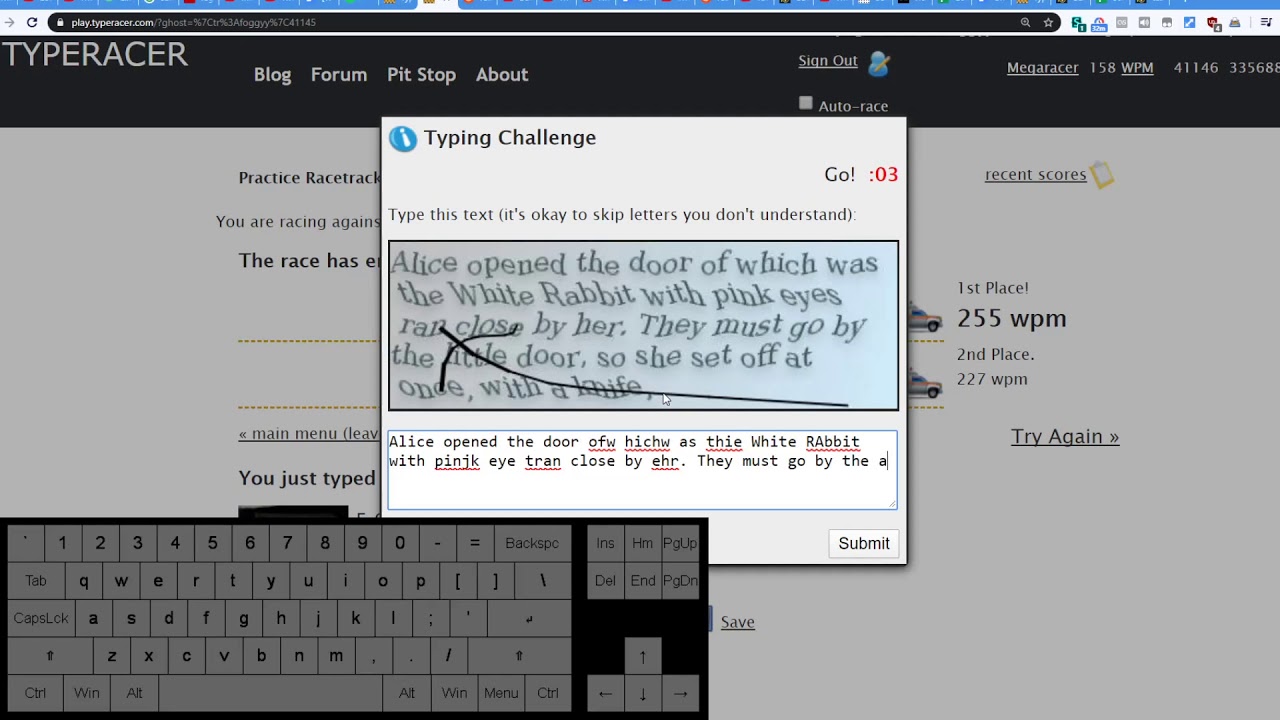1280x720 pixels.
Task: Click the Ins key on the on-screen keyboard
Action: pyautogui.click(x=605, y=543)
